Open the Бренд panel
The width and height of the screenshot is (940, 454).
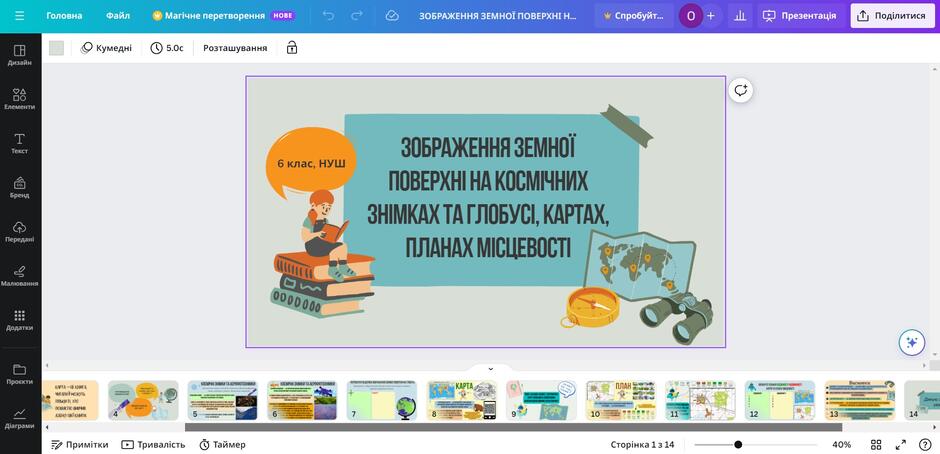pos(20,187)
